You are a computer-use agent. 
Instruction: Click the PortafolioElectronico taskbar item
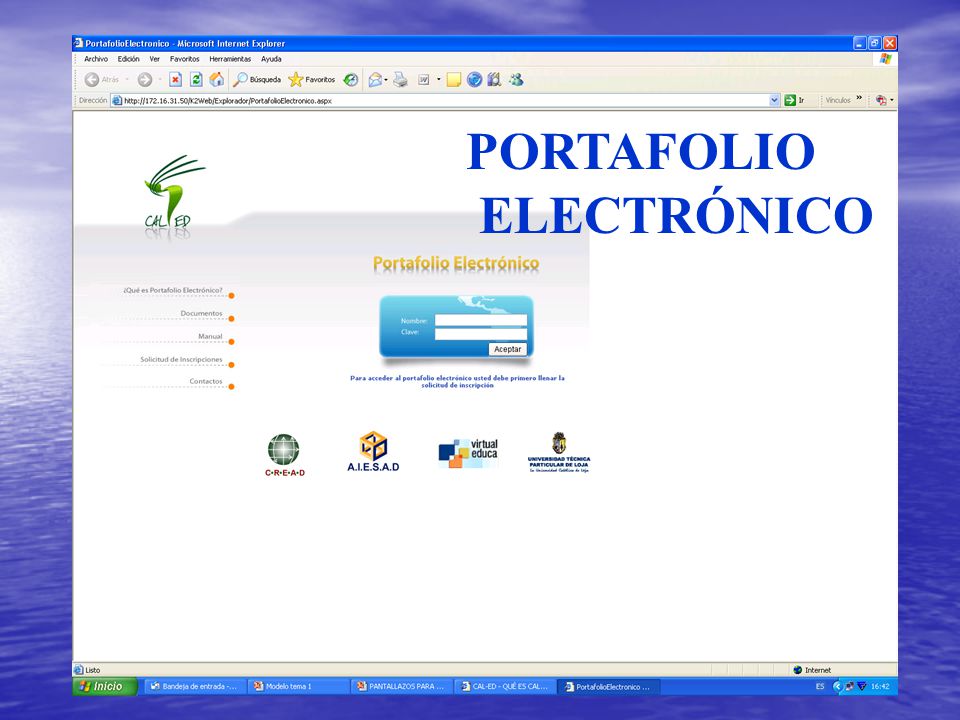point(609,686)
